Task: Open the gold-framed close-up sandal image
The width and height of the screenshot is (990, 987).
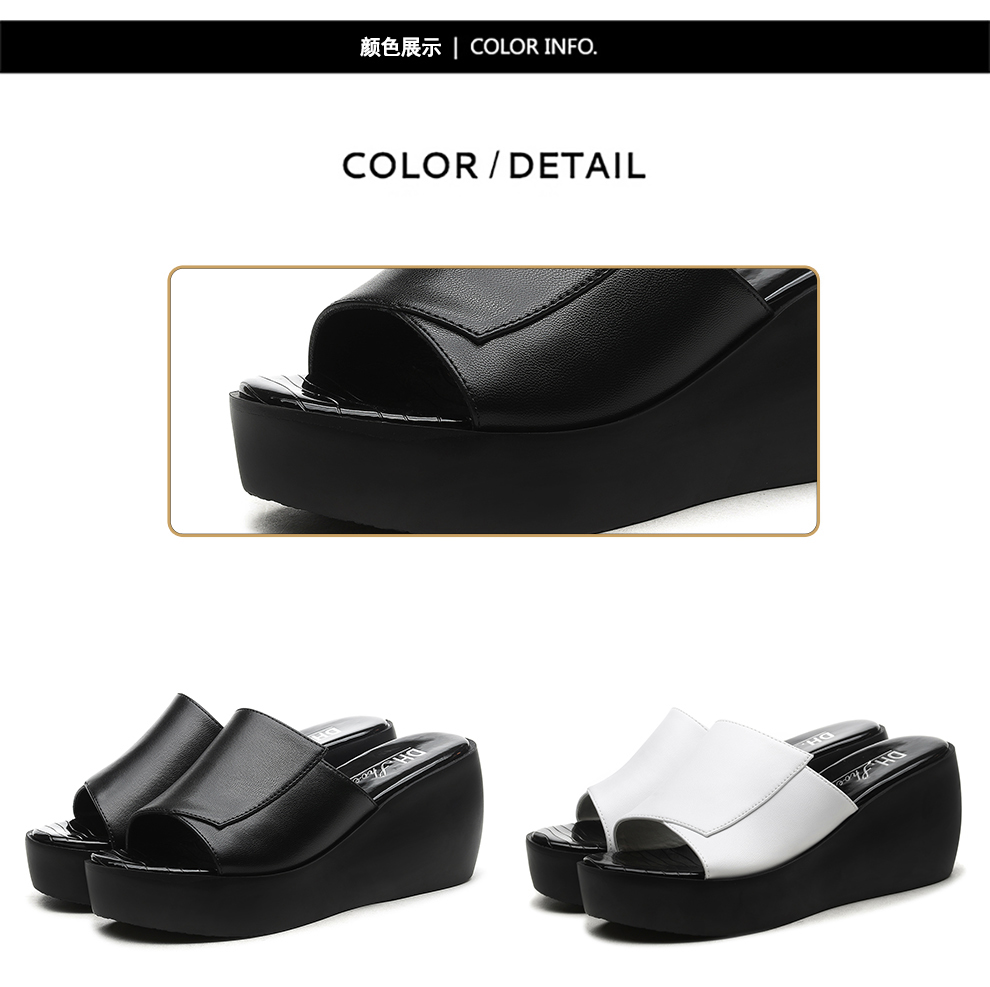Action: [x=494, y=401]
